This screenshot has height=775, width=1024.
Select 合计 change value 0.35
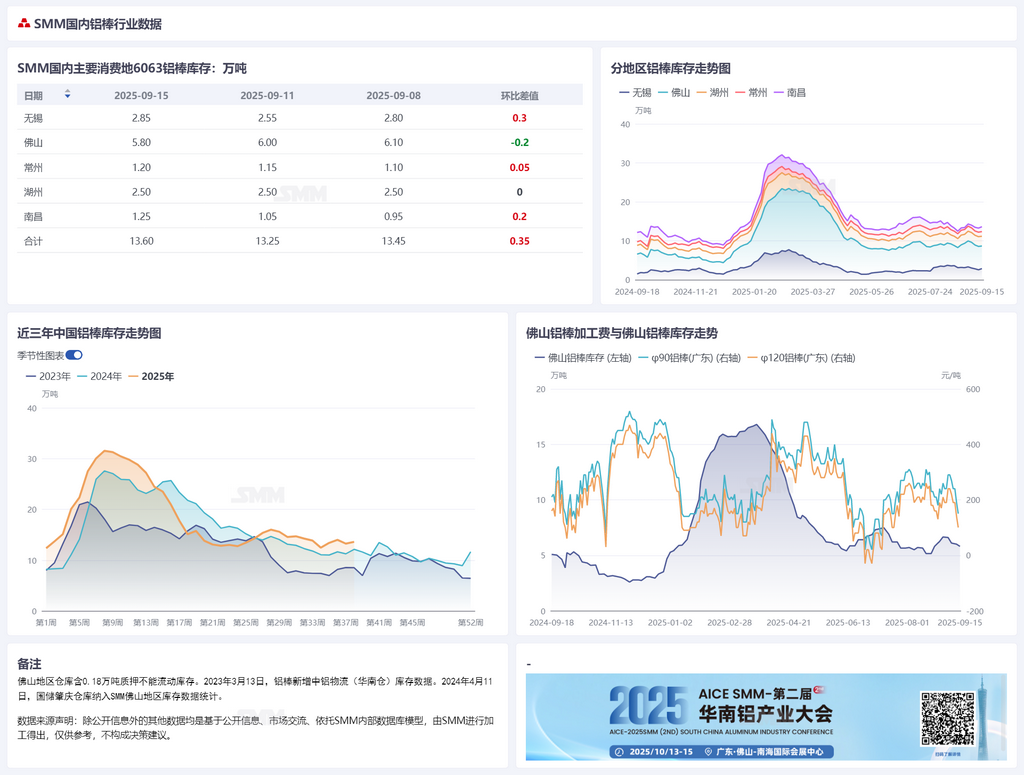coord(519,241)
